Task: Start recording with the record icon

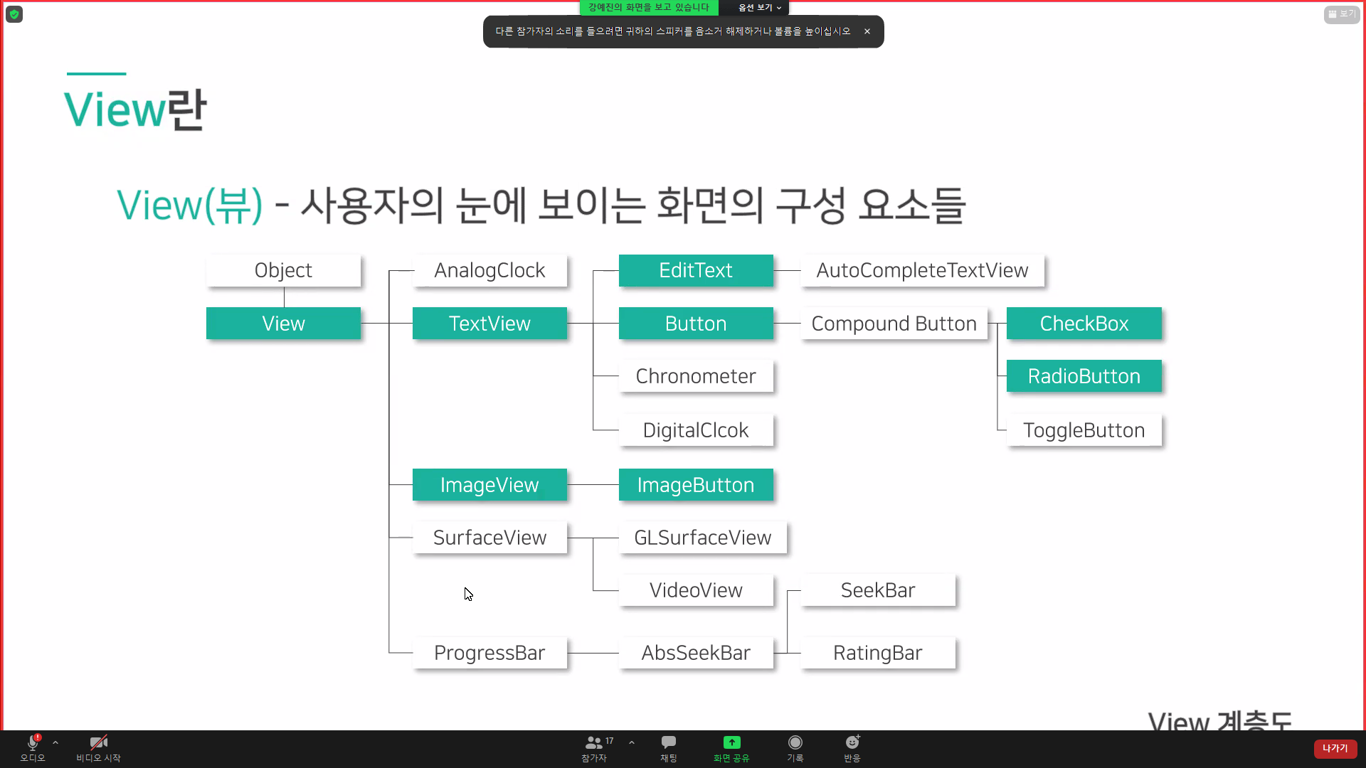Action: click(795, 742)
